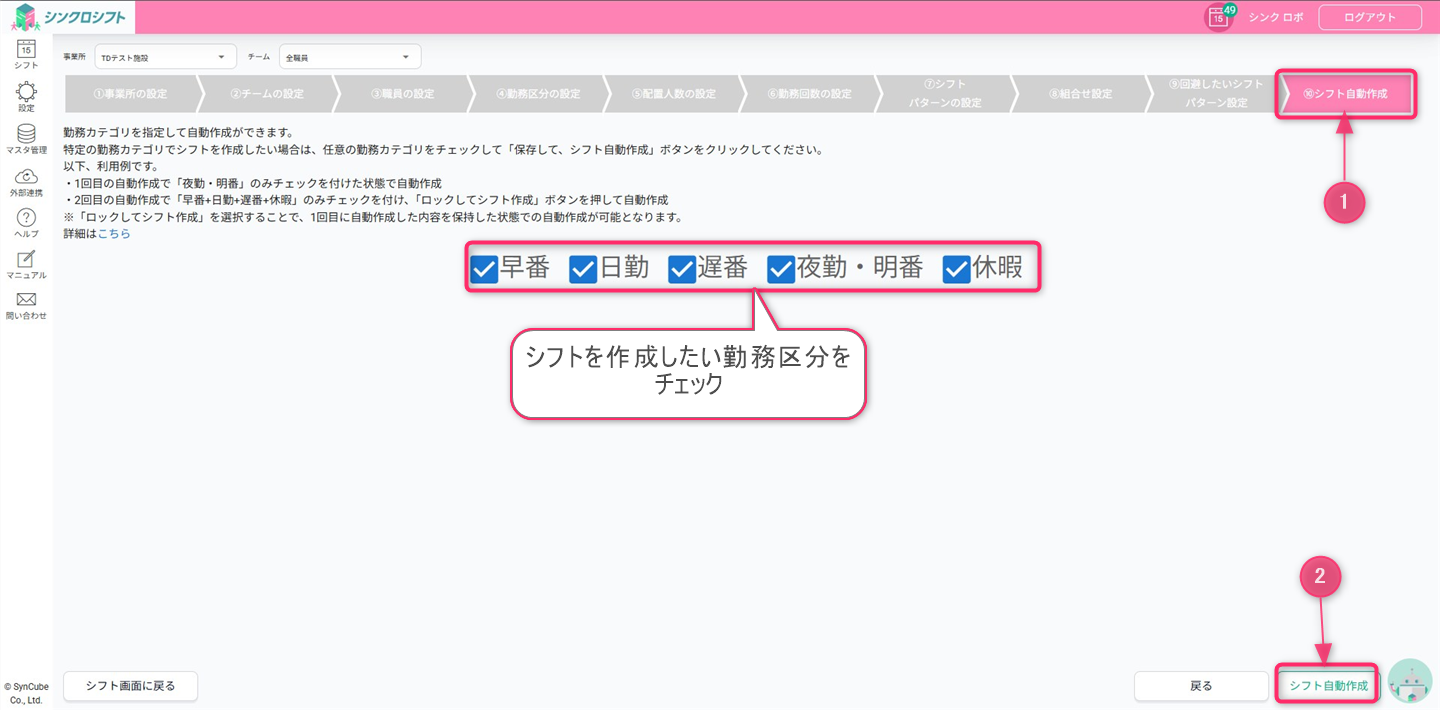Click the robot chat assistant icon
Screen dimensions: 1440x710
pyautogui.click(x=1410, y=683)
